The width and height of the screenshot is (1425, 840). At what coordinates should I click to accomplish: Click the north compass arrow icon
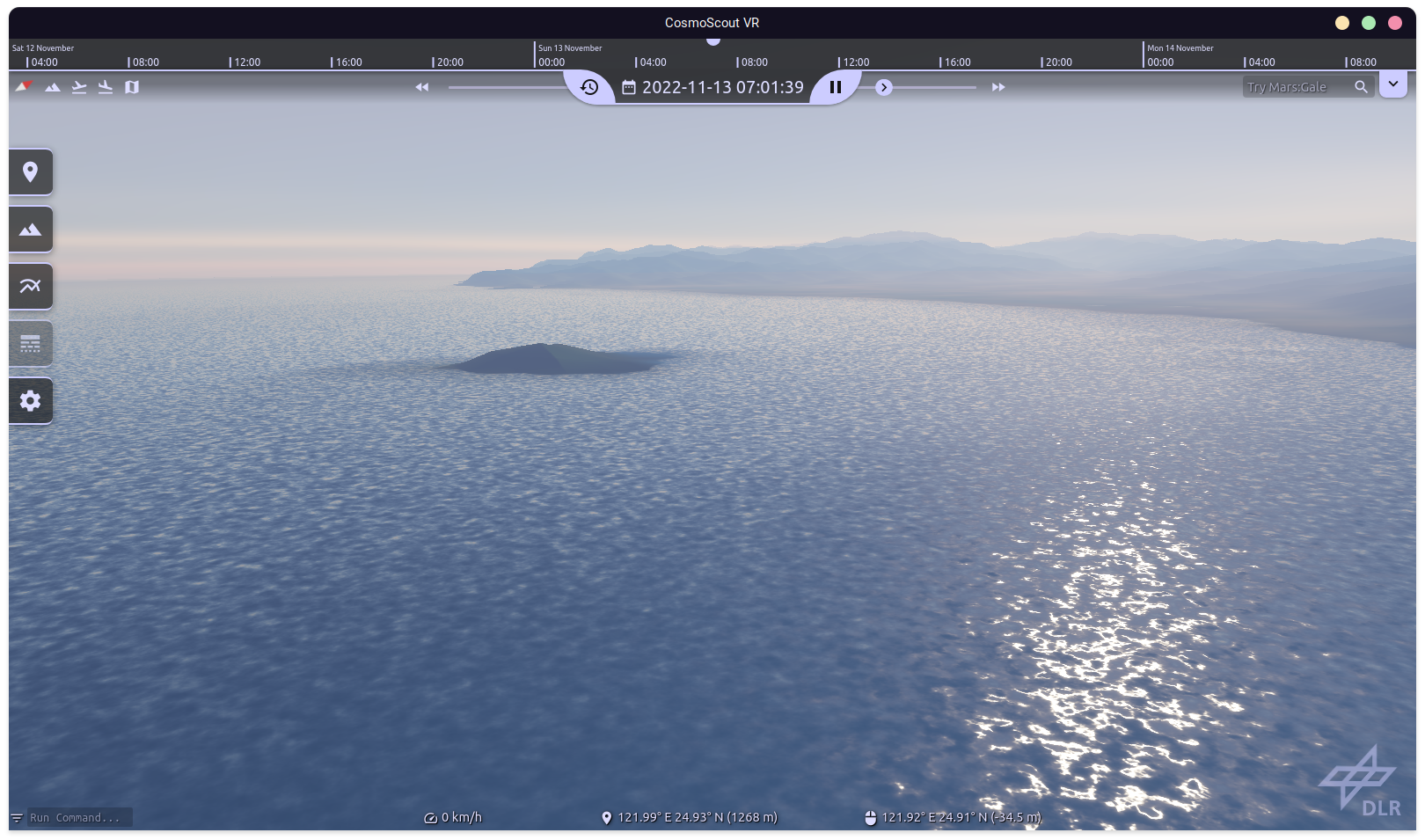coord(25,86)
